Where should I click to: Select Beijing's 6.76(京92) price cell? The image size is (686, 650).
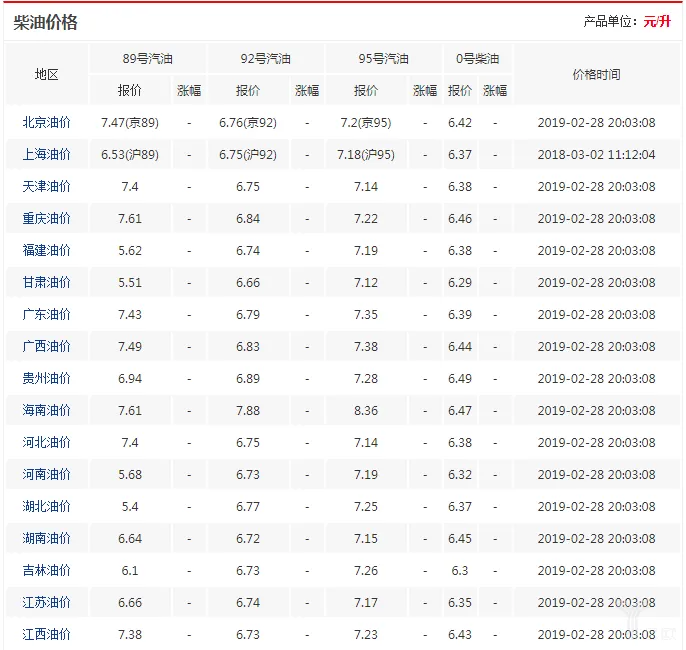(x=248, y=122)
